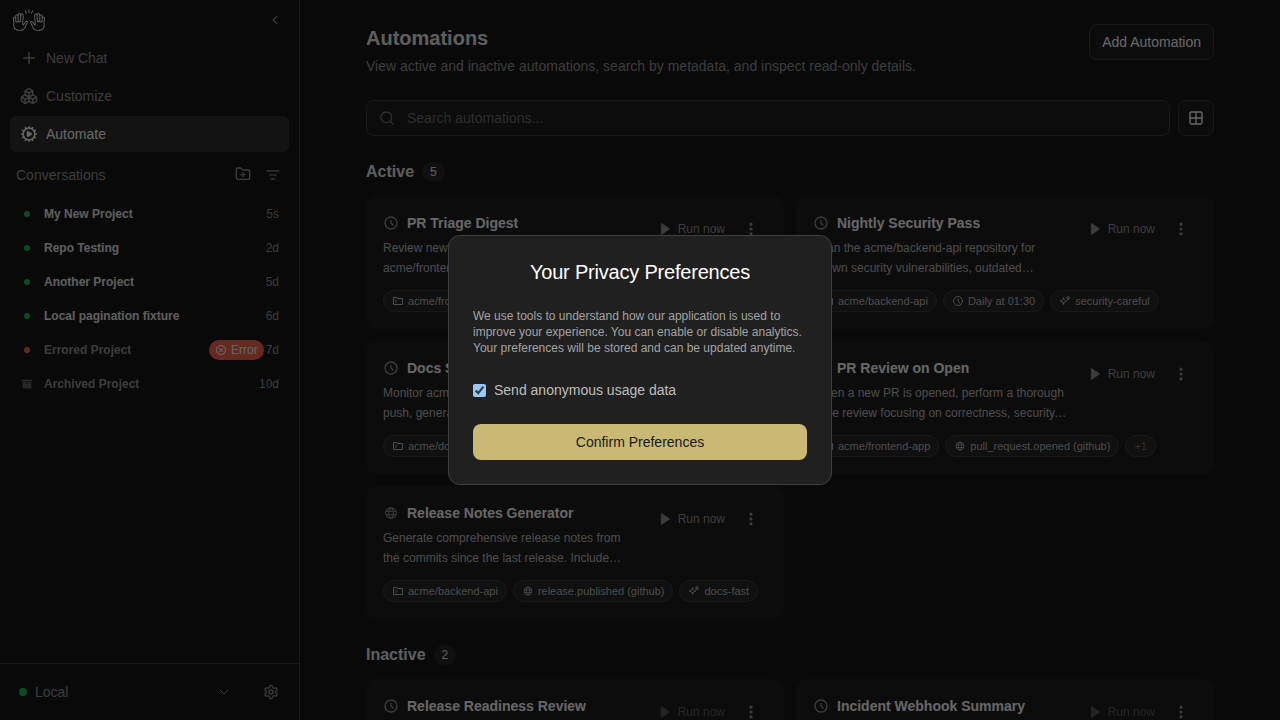Switch to grid view icon

click(x=1196, y=118)
